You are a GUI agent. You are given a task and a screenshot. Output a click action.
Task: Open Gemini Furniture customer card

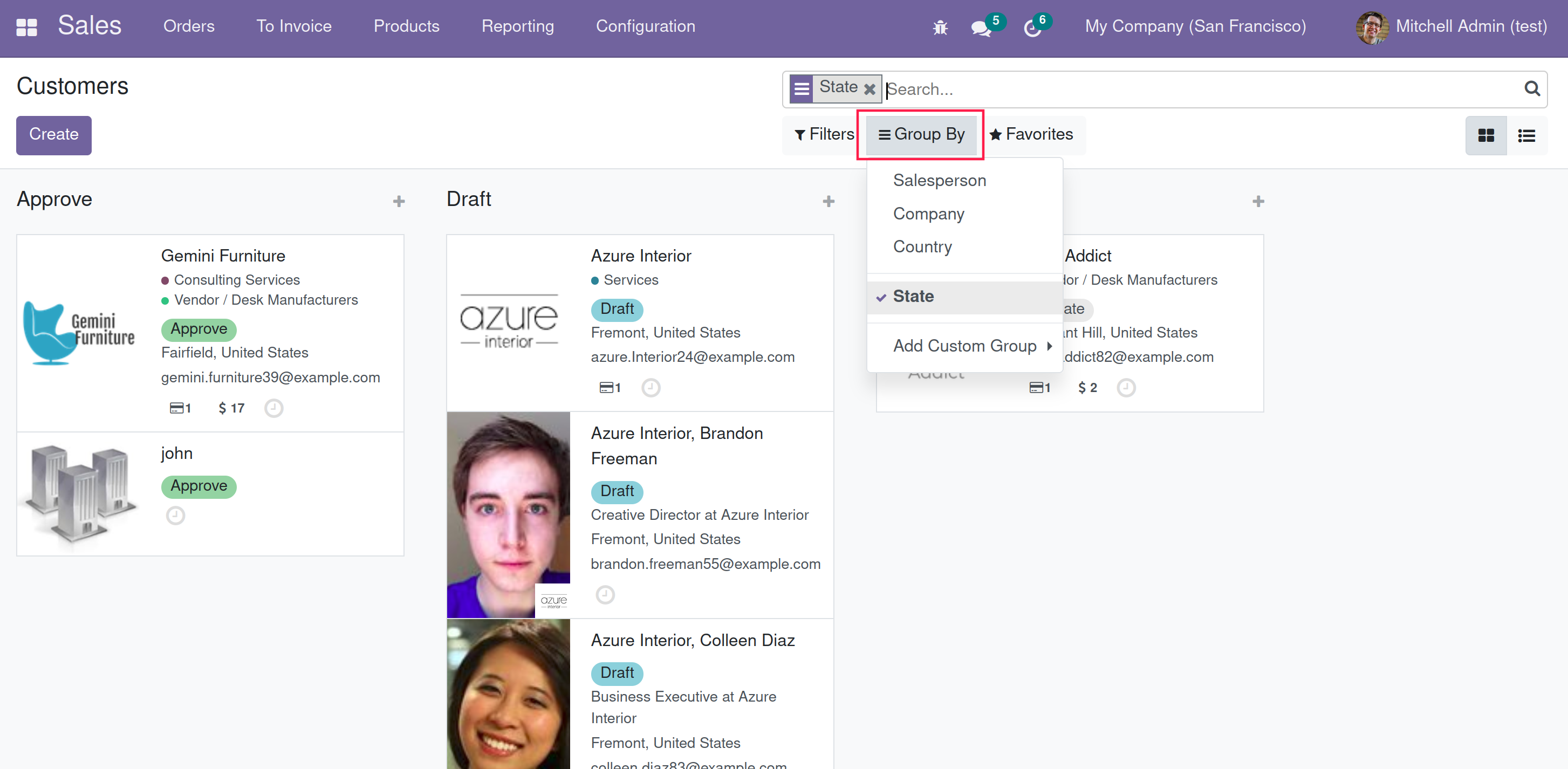(210, 333)
